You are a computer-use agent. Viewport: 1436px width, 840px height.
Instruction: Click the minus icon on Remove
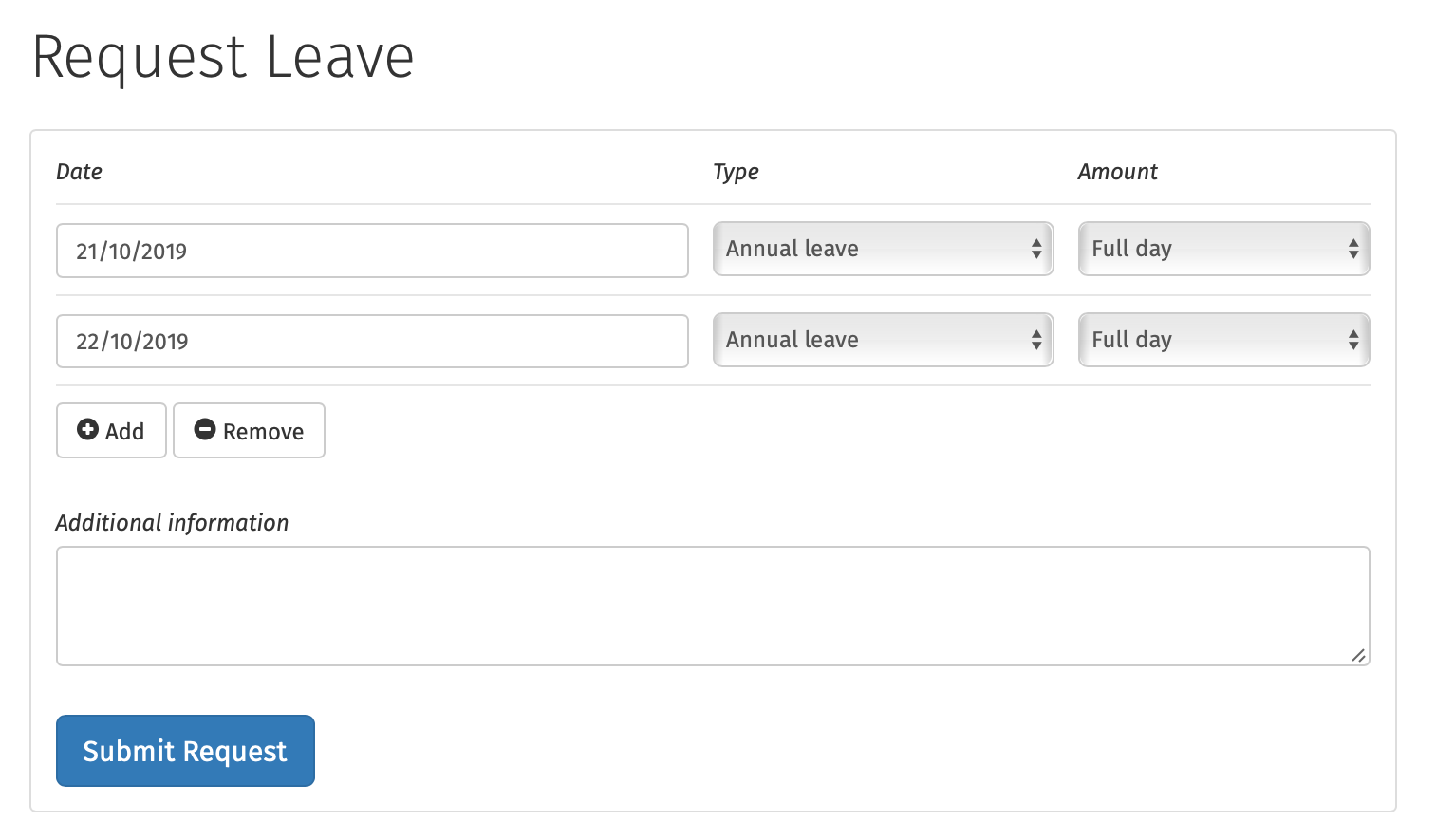pos(205,430)
